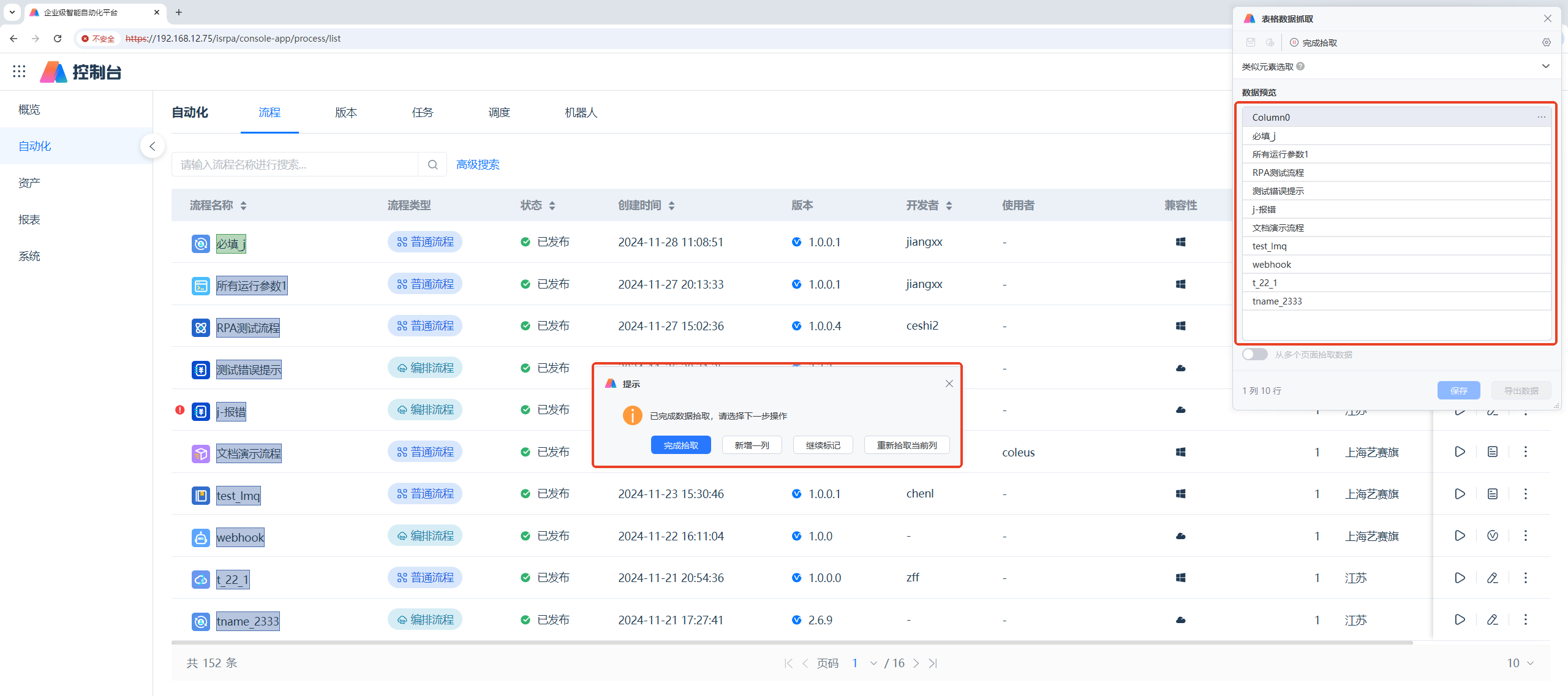The image size is (1568, 696).
Task: Click the RPA测试流程 process icon
Action: 201,328
